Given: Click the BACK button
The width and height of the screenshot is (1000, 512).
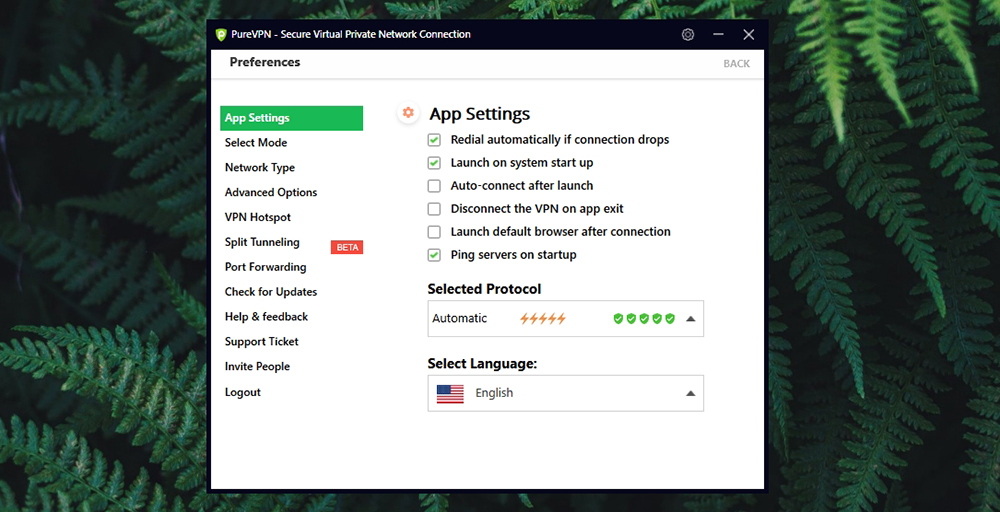Looking at the screenshot, I should click(736, 64).
